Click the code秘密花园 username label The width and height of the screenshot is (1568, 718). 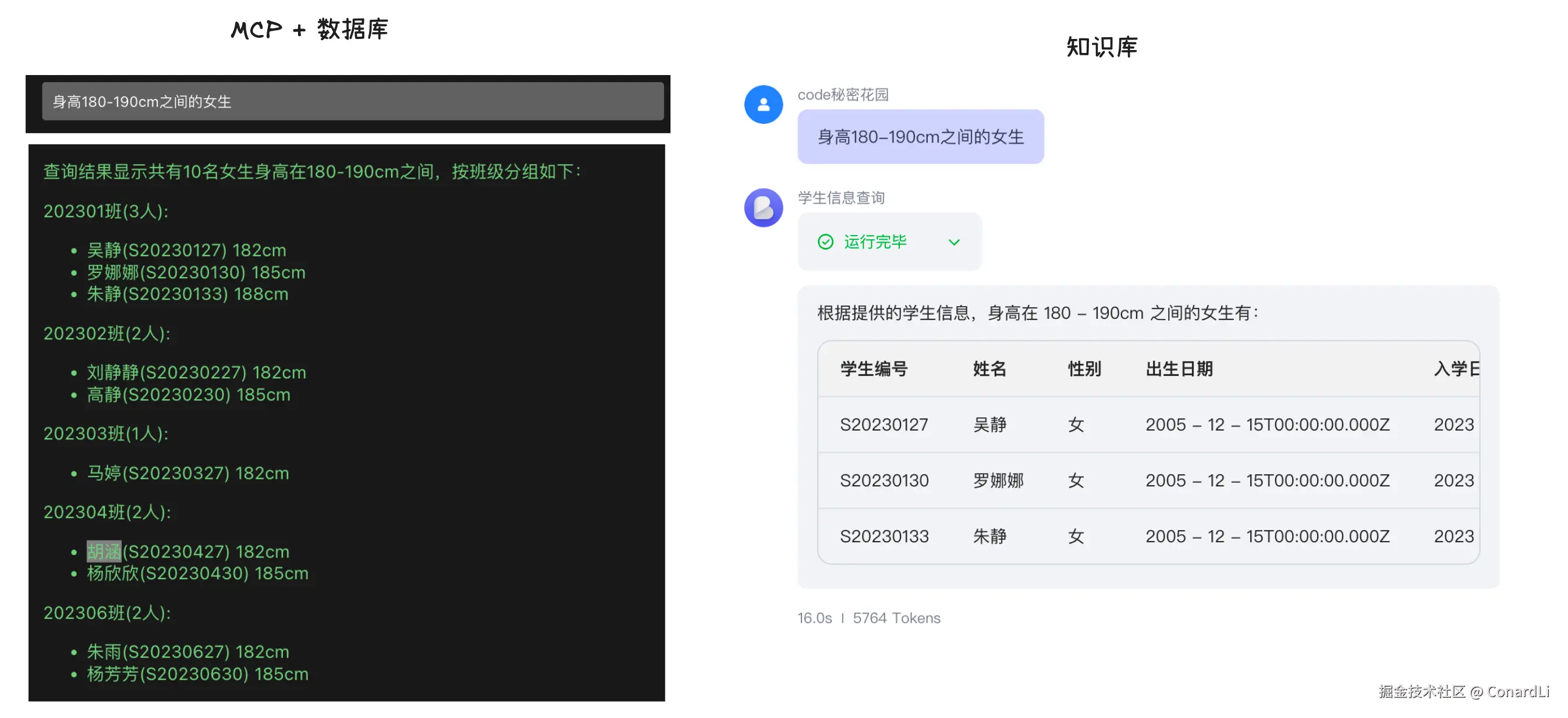[842, 94]
